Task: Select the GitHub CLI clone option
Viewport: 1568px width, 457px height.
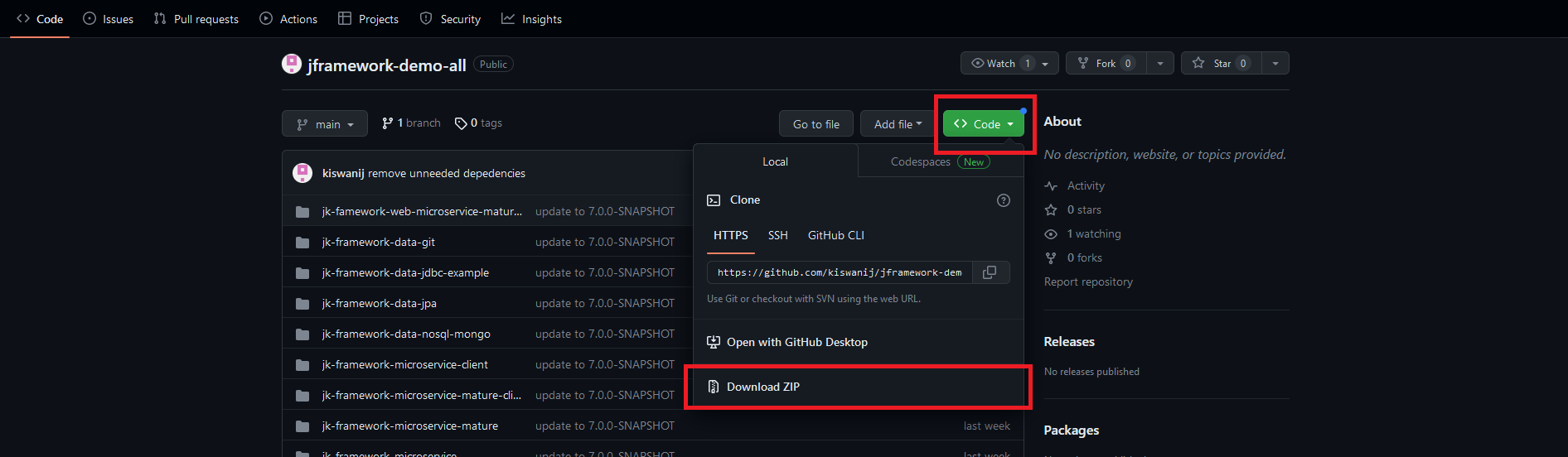Action: pos(836,236)
